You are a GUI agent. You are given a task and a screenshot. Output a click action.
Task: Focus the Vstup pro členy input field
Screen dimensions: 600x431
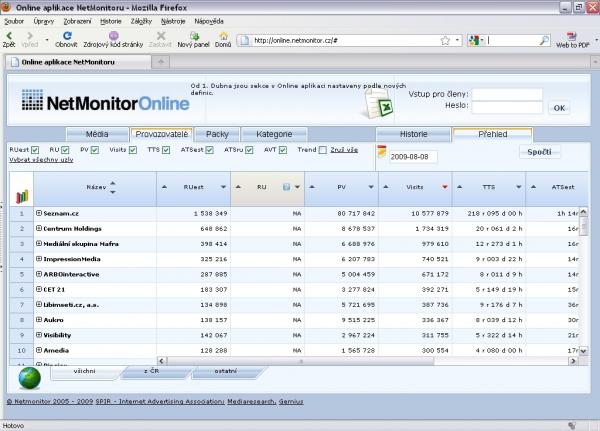pos(507,94)
